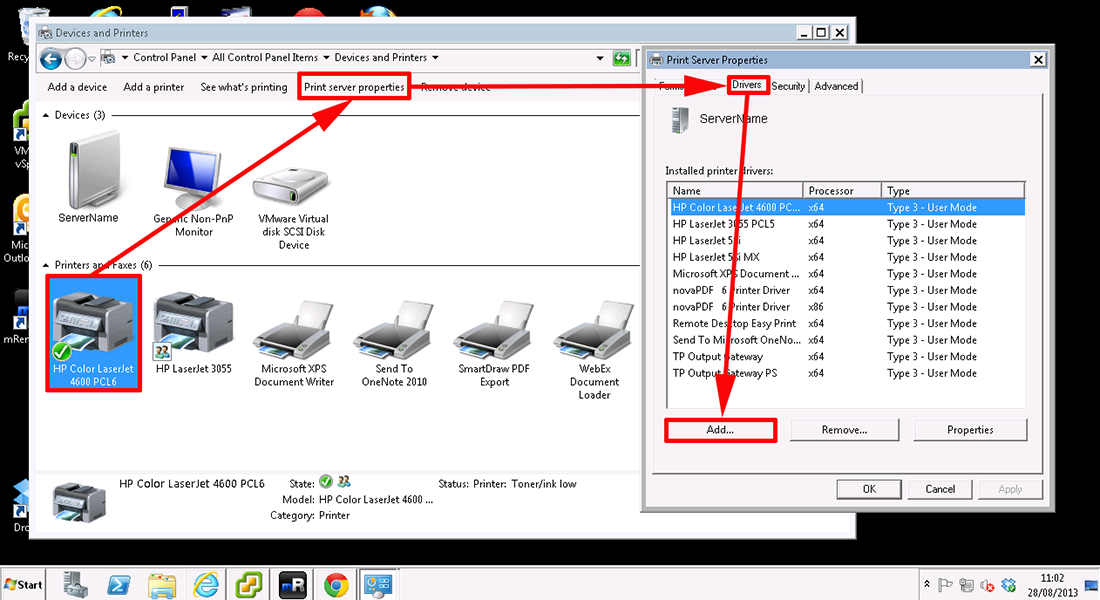Click the Add... driver button

pos(720,430)
